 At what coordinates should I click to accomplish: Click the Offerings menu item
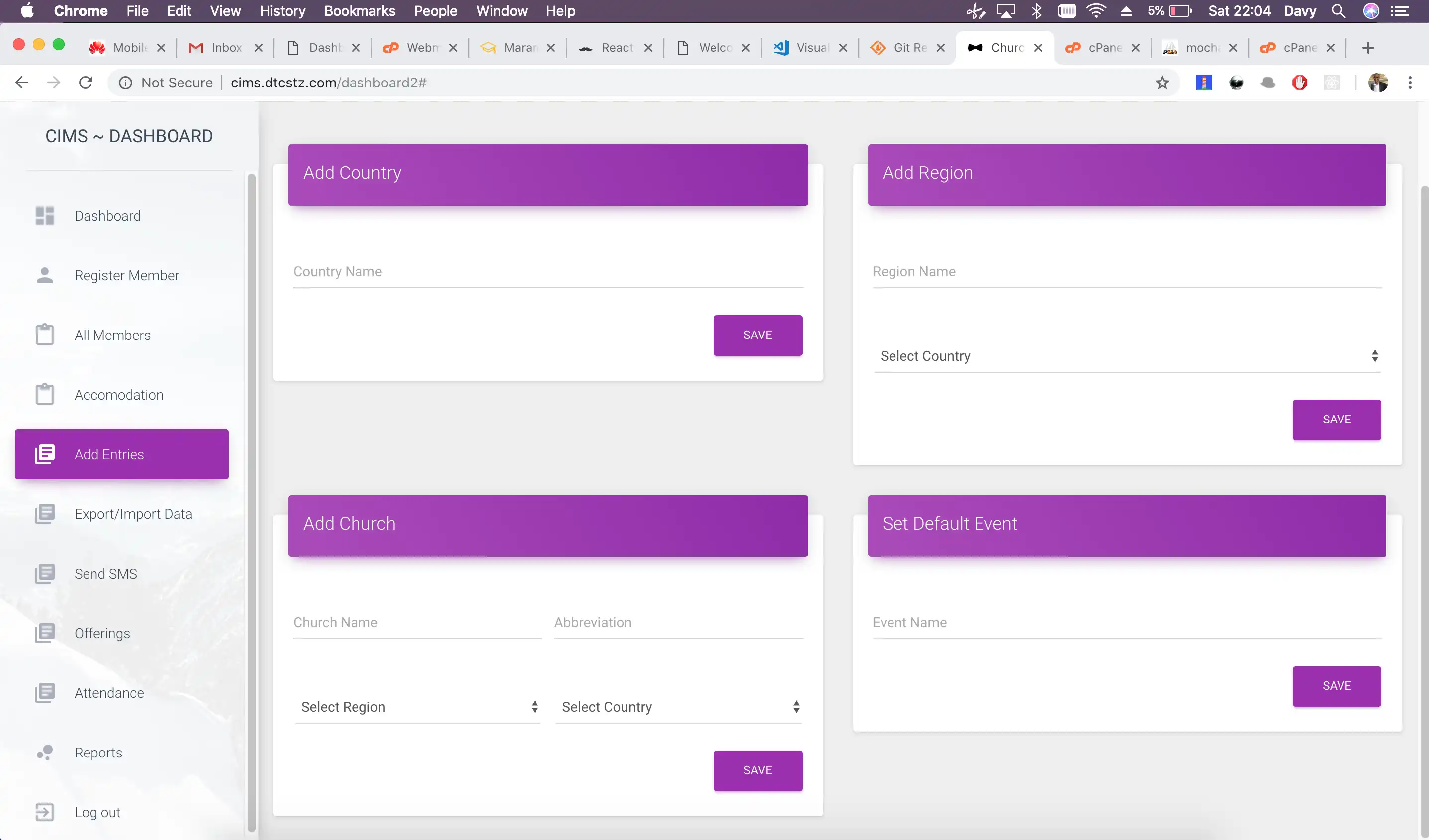coord(102,633)
